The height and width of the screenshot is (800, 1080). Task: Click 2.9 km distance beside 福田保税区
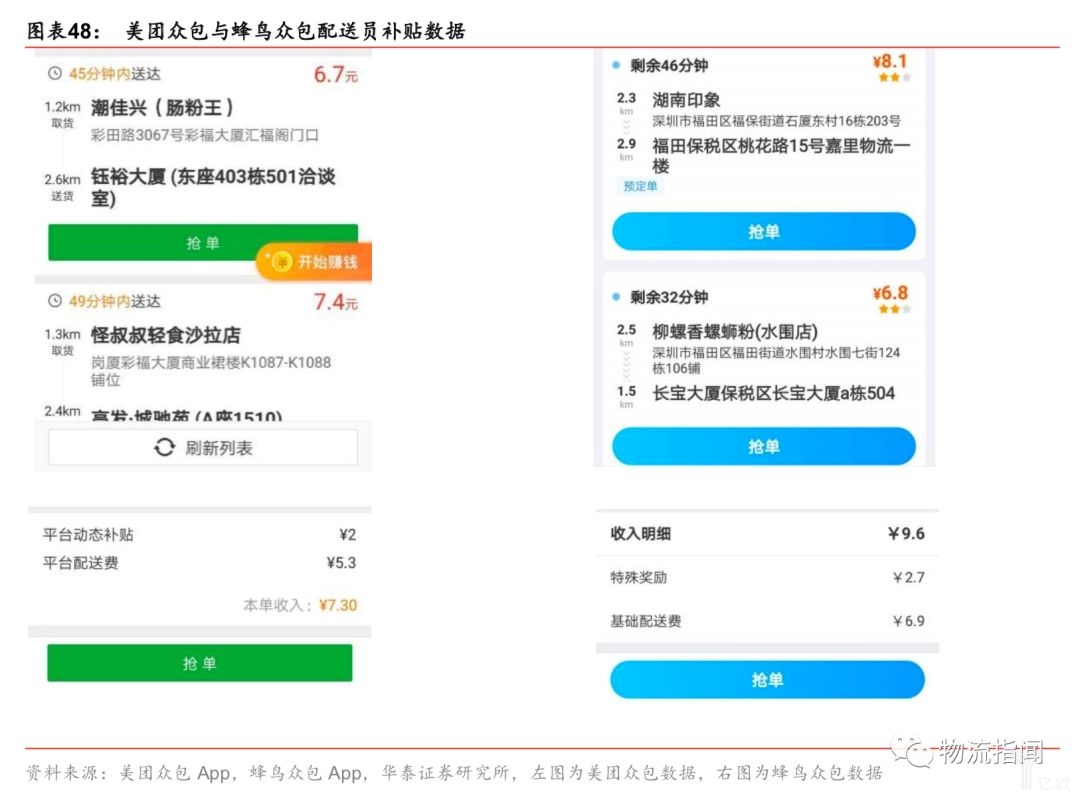[x=626, y=149]
